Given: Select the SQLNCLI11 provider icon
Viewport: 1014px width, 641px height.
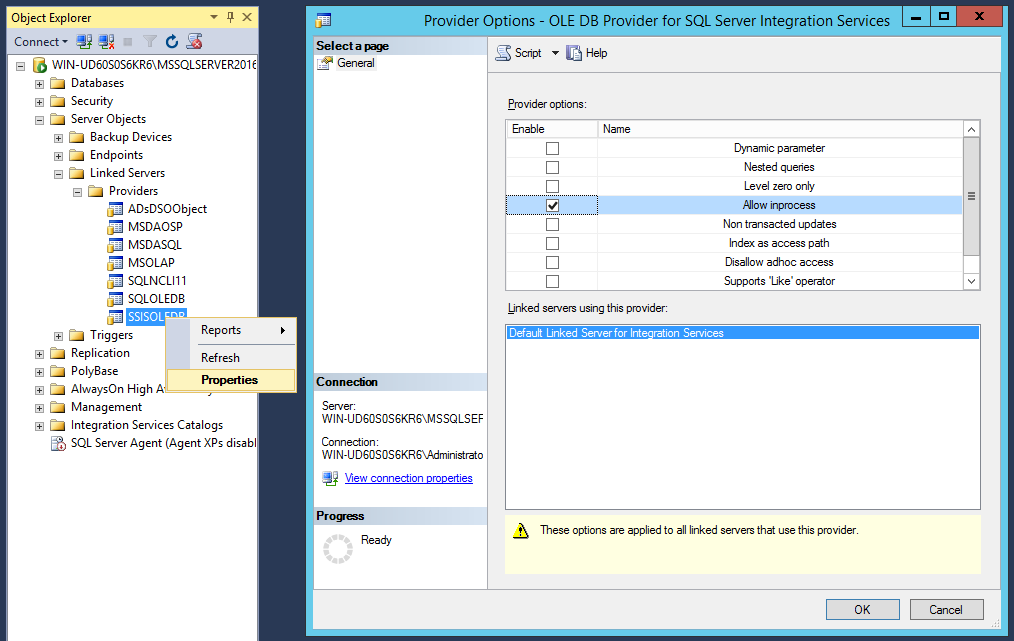Looking at the screenshot, I should 115,281.
